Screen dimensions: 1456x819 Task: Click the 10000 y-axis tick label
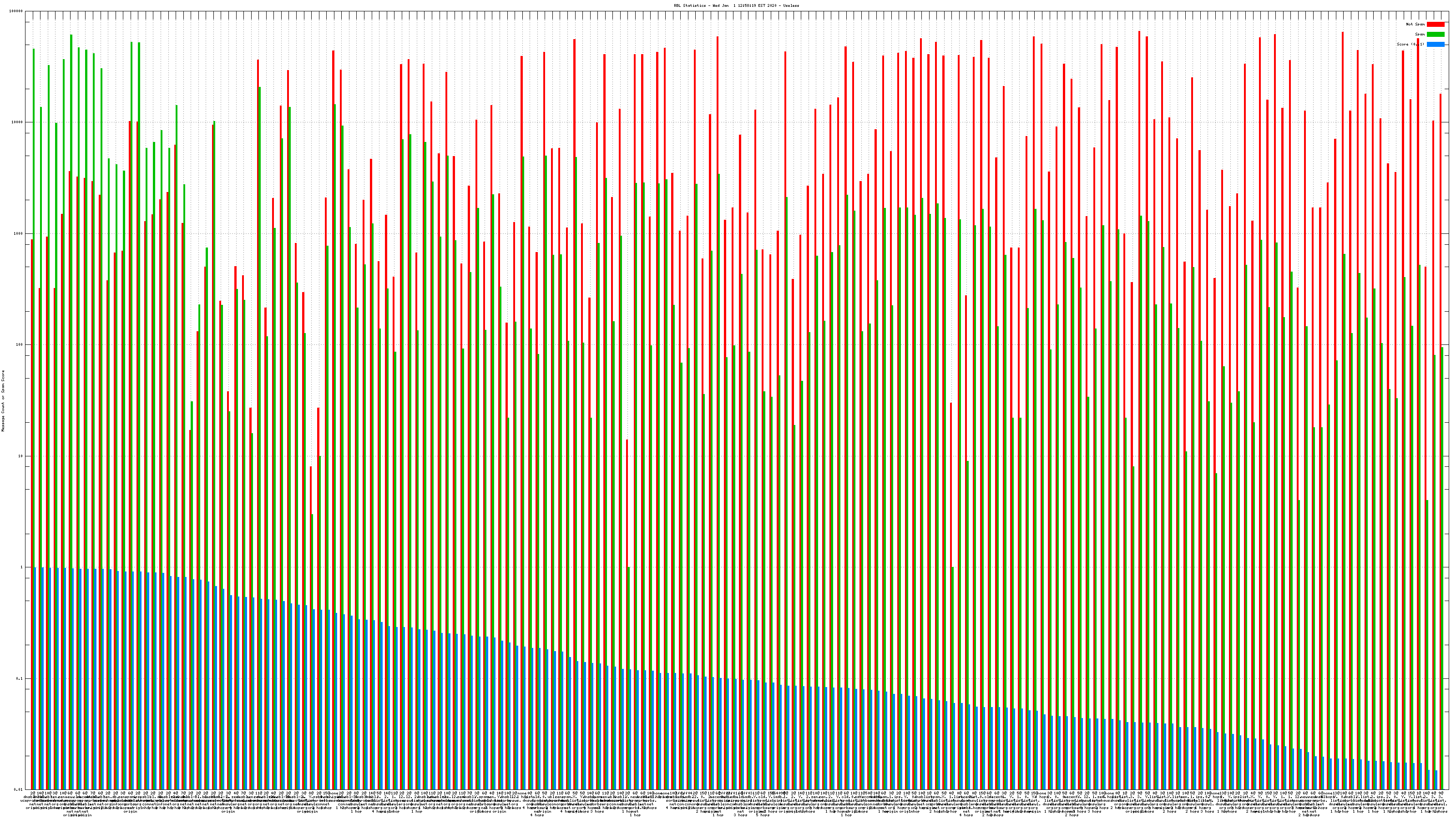[18, 123]
